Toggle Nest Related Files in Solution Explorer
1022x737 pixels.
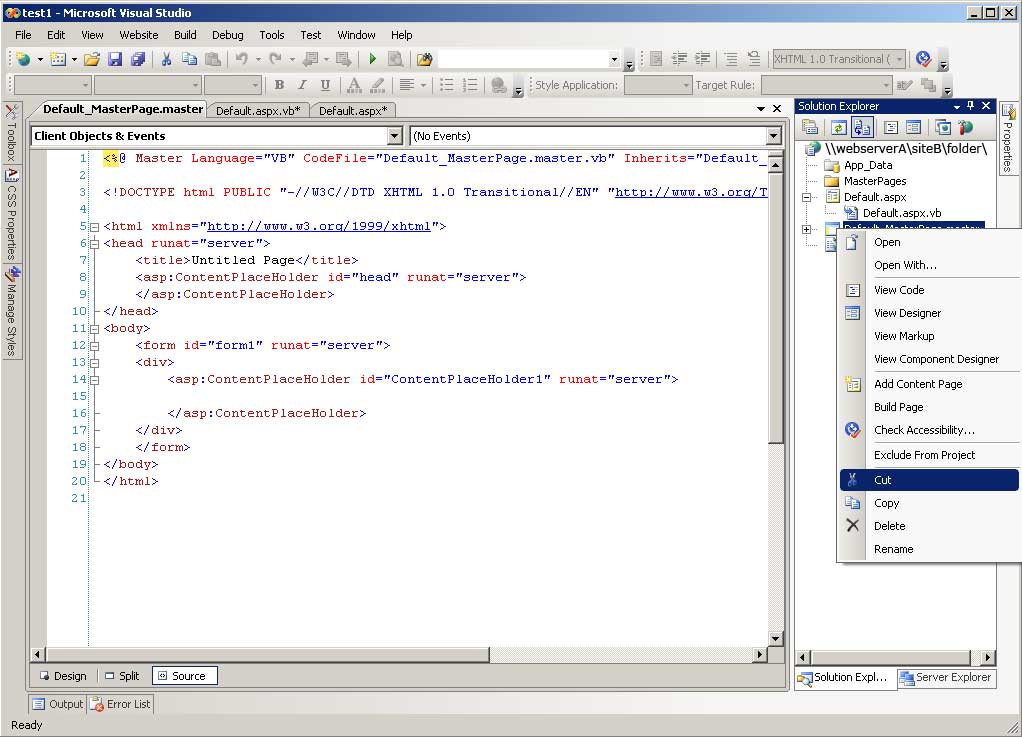[862, 128]
